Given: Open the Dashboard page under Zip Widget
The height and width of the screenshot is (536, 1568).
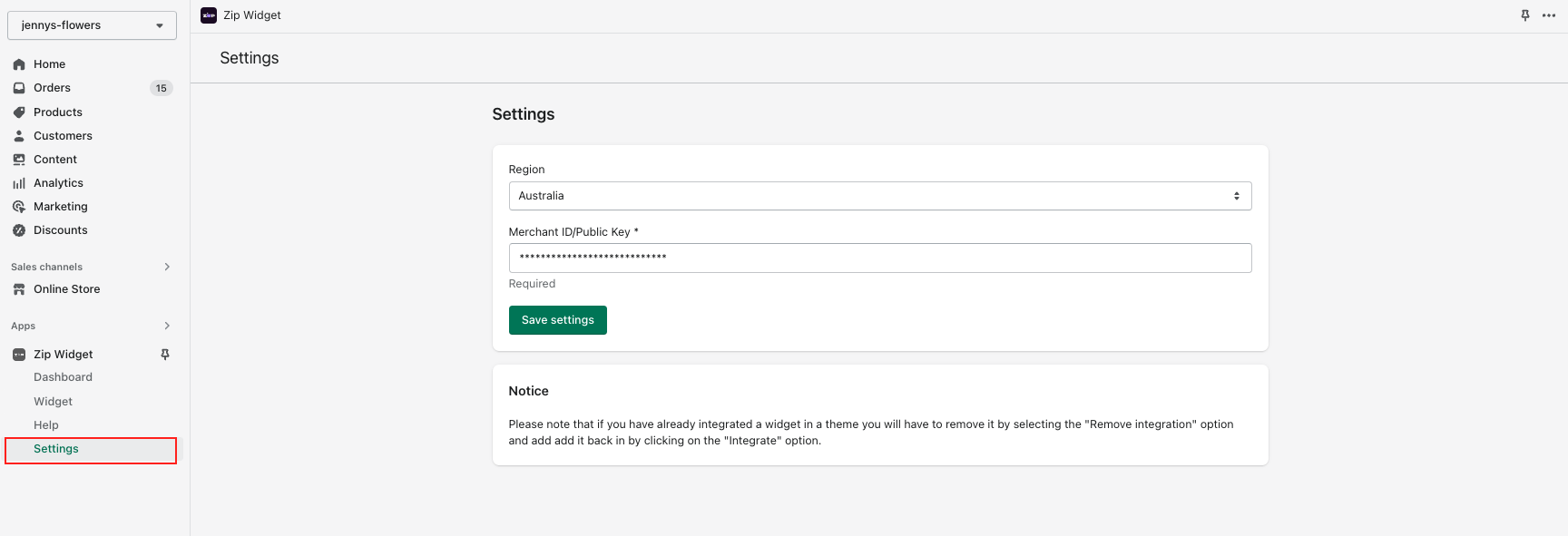Looking at the screenshot, I should (64, 377).
